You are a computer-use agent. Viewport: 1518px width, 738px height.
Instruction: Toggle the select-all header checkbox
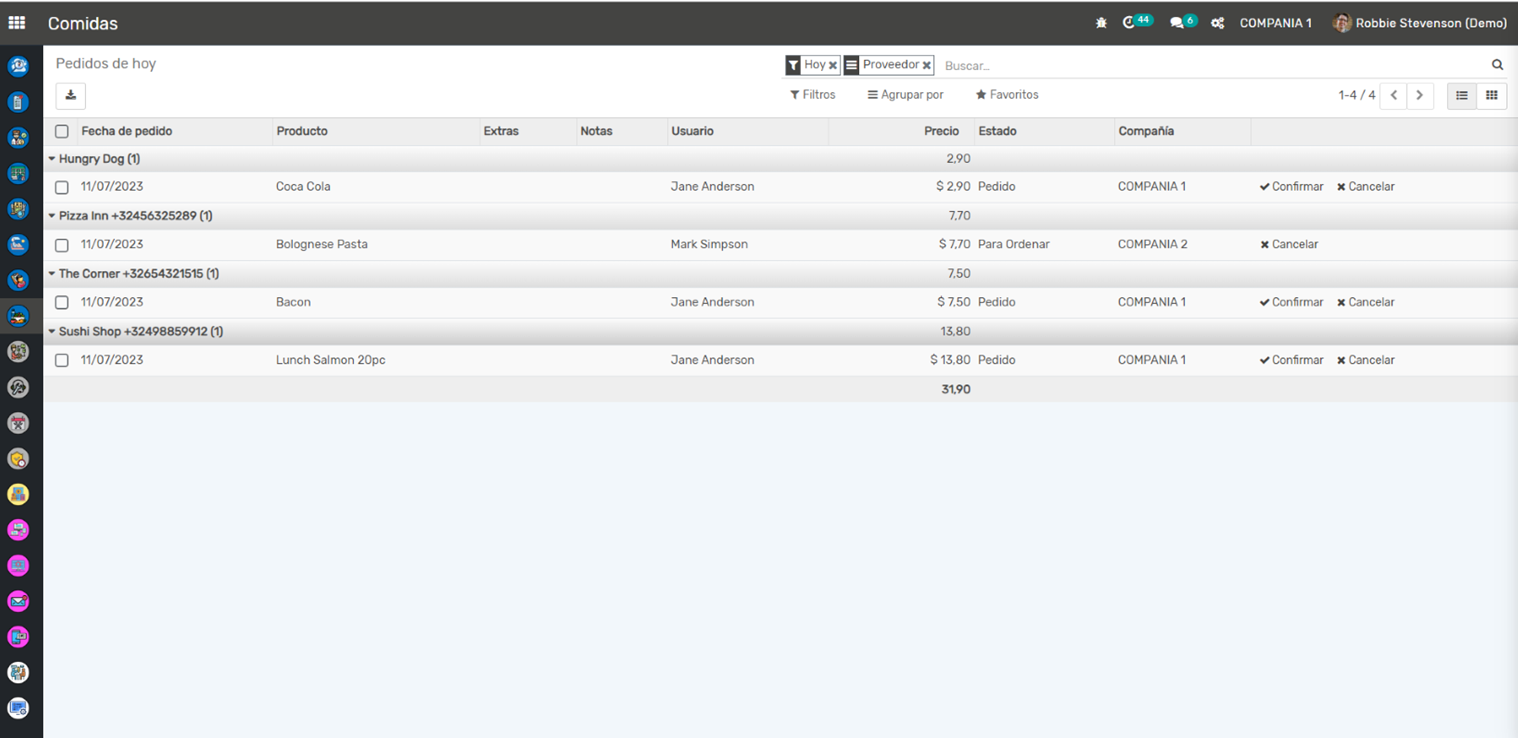[x=62, y=131]
